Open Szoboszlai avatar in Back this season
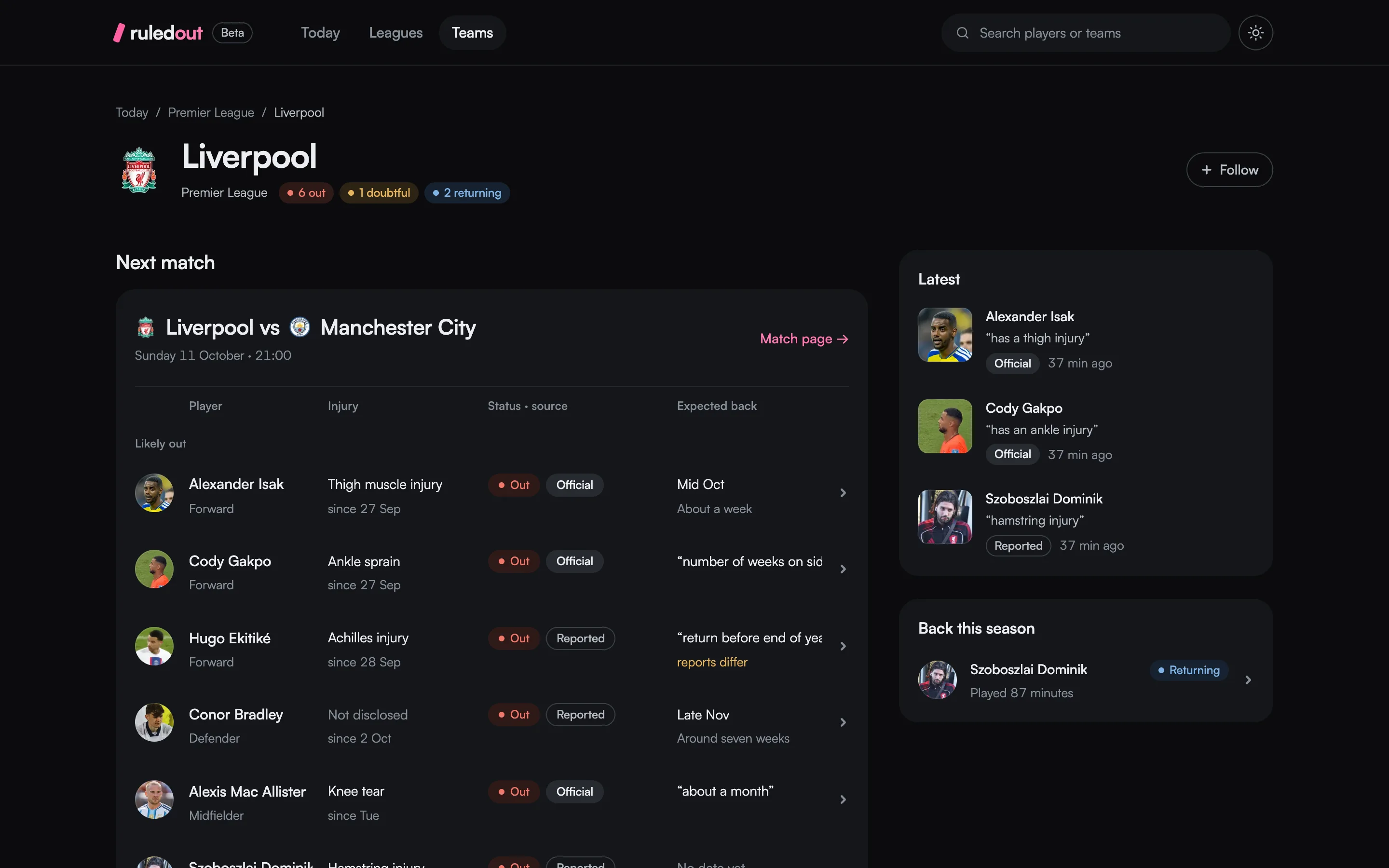 (937, 680)
